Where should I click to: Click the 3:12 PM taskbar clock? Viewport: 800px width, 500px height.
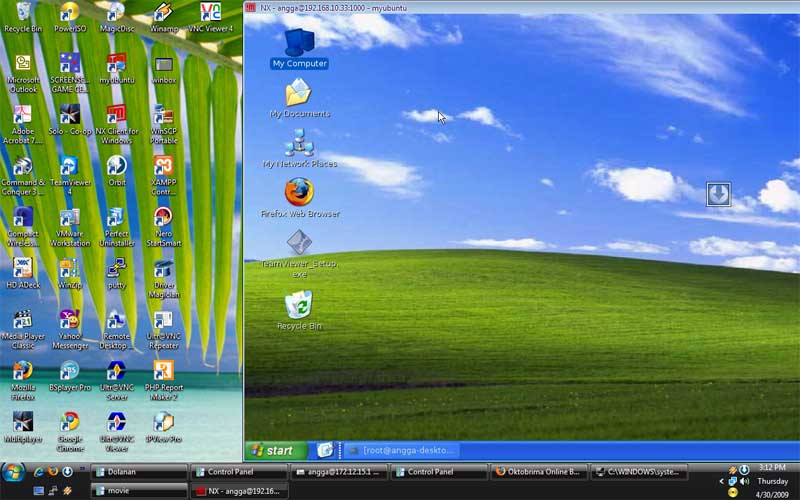coord(772,467)
